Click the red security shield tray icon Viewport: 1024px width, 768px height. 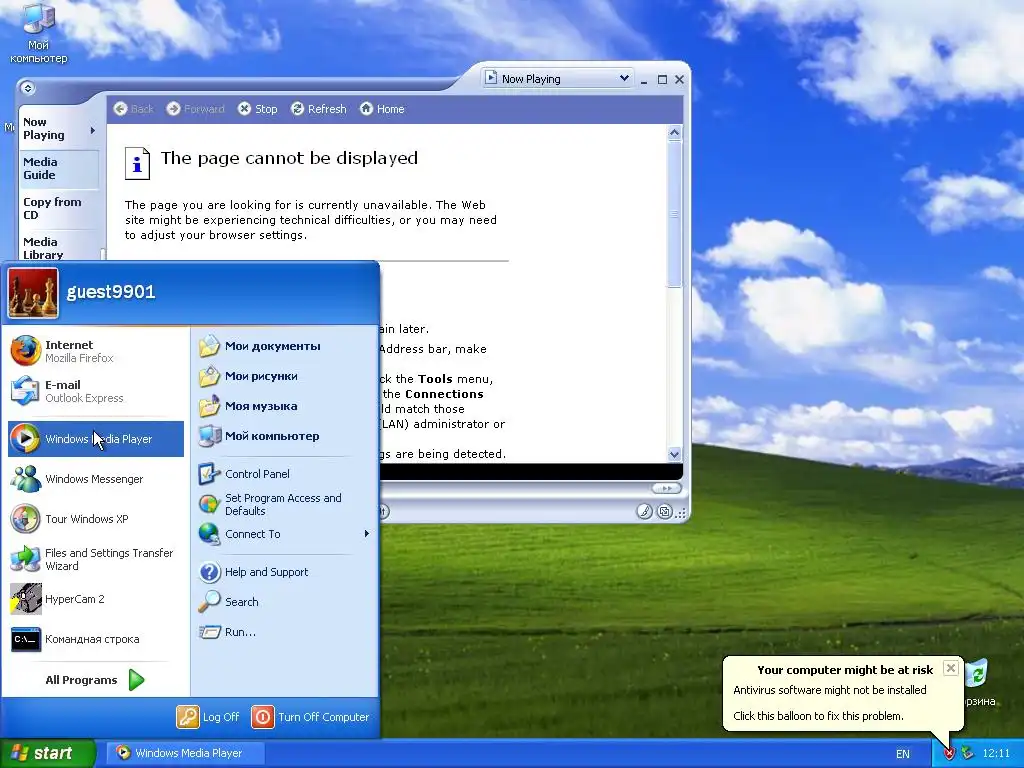(949, 753)
